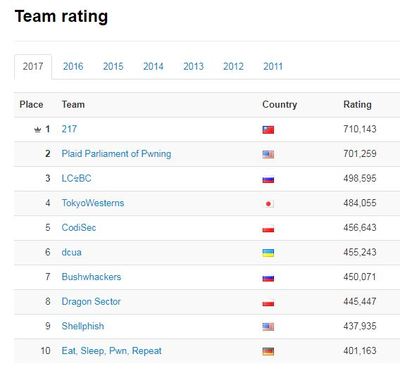Open the 217 team page

69,129
